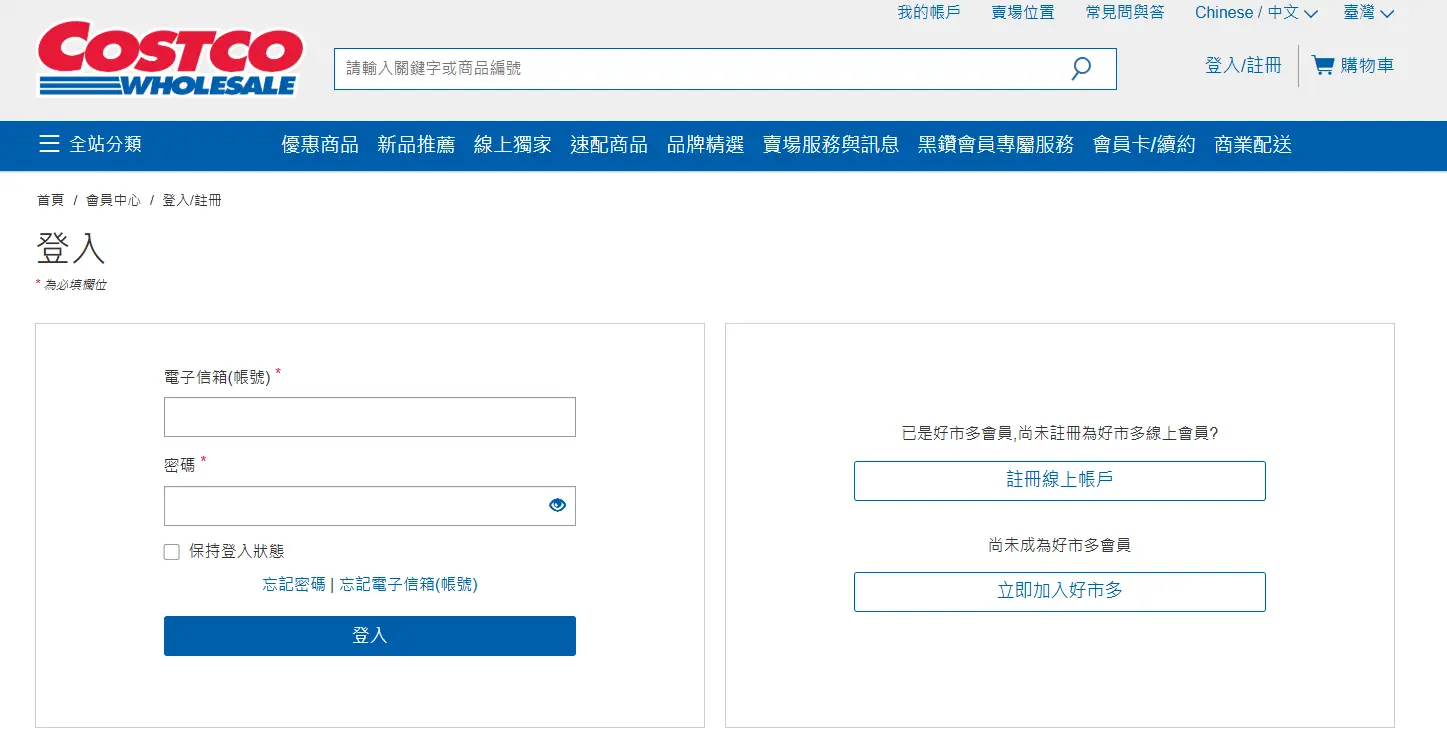Screen dimensions: 1447x751
Task: Open 賣場服務與訊息 menu item
Action: click(831, 145)
